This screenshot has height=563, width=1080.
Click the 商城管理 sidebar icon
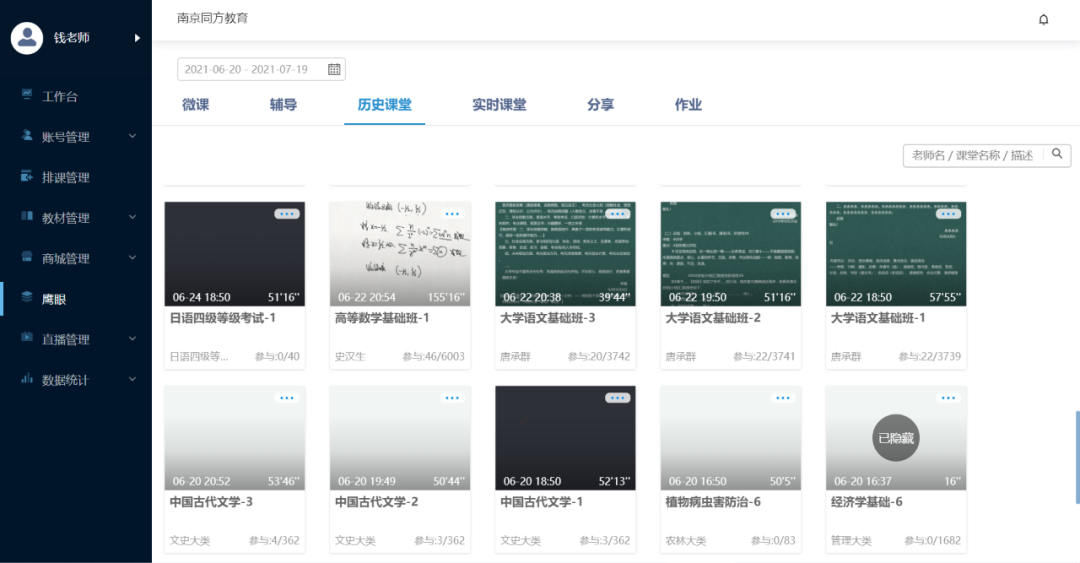27,257
